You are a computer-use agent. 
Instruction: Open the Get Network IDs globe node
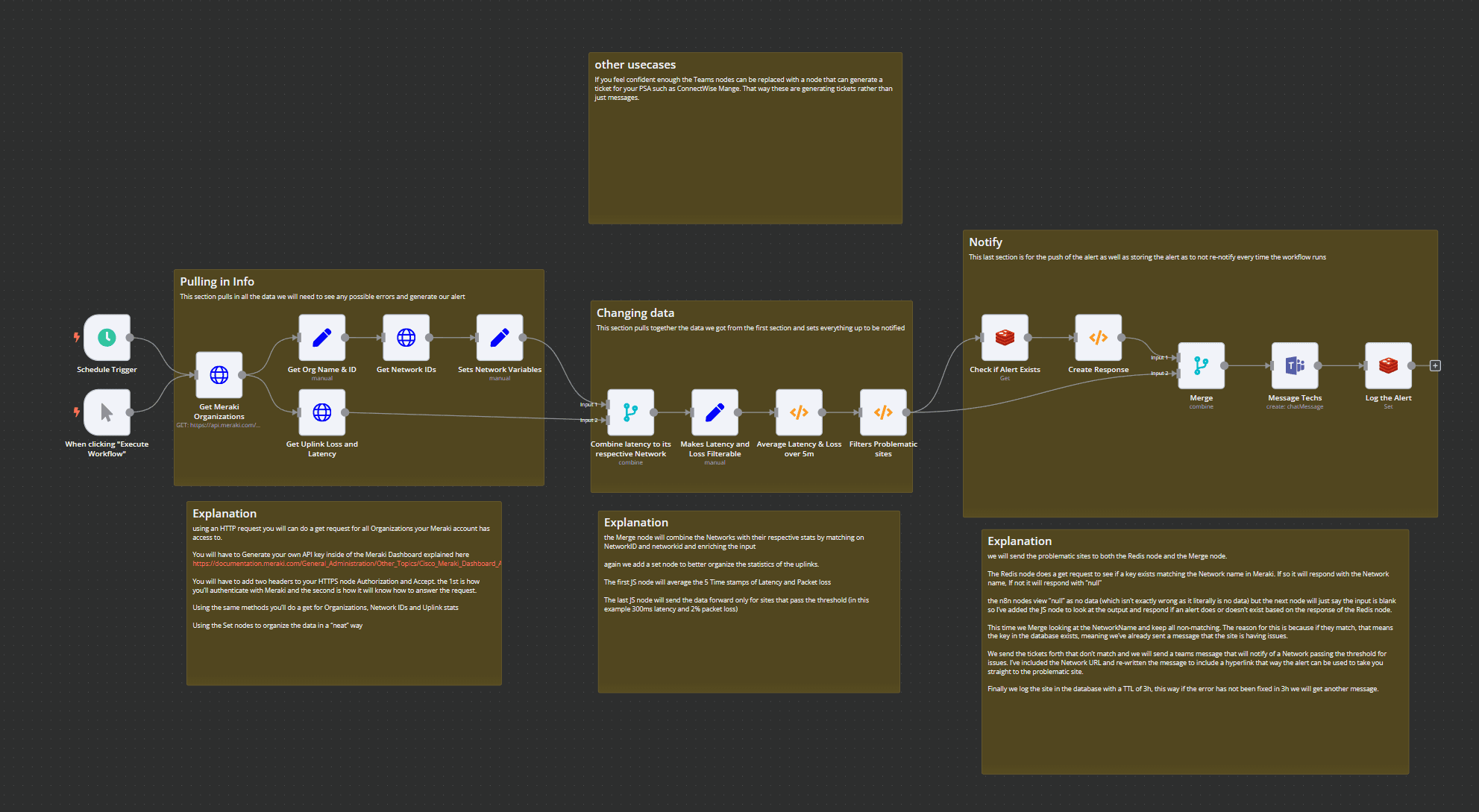406,337
